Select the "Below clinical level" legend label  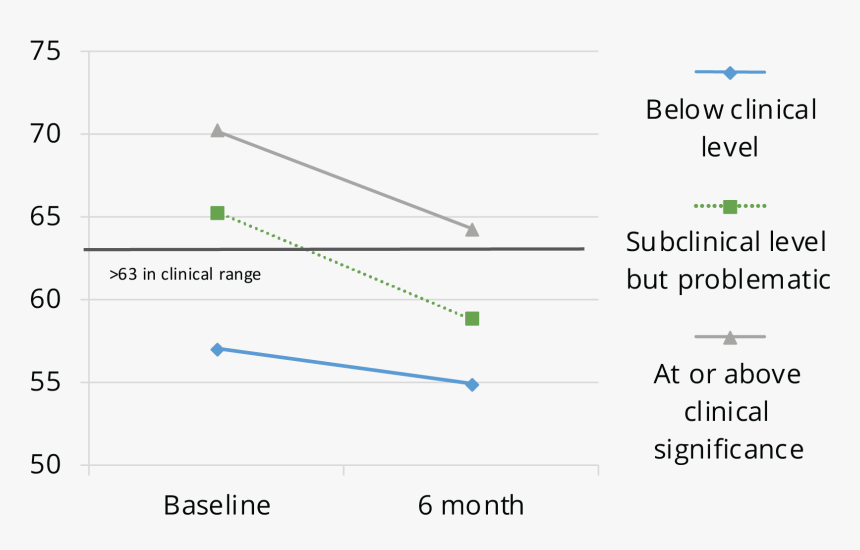(x=730, y=128)
